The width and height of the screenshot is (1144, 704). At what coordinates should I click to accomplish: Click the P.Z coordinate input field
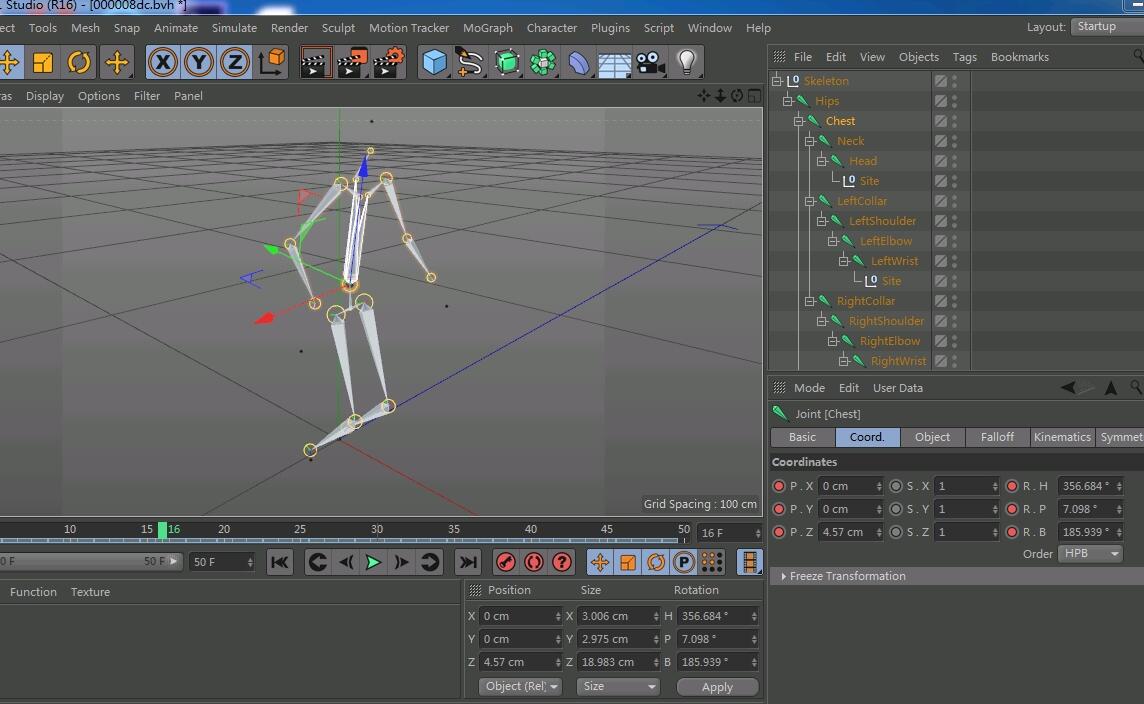point(846,532)
